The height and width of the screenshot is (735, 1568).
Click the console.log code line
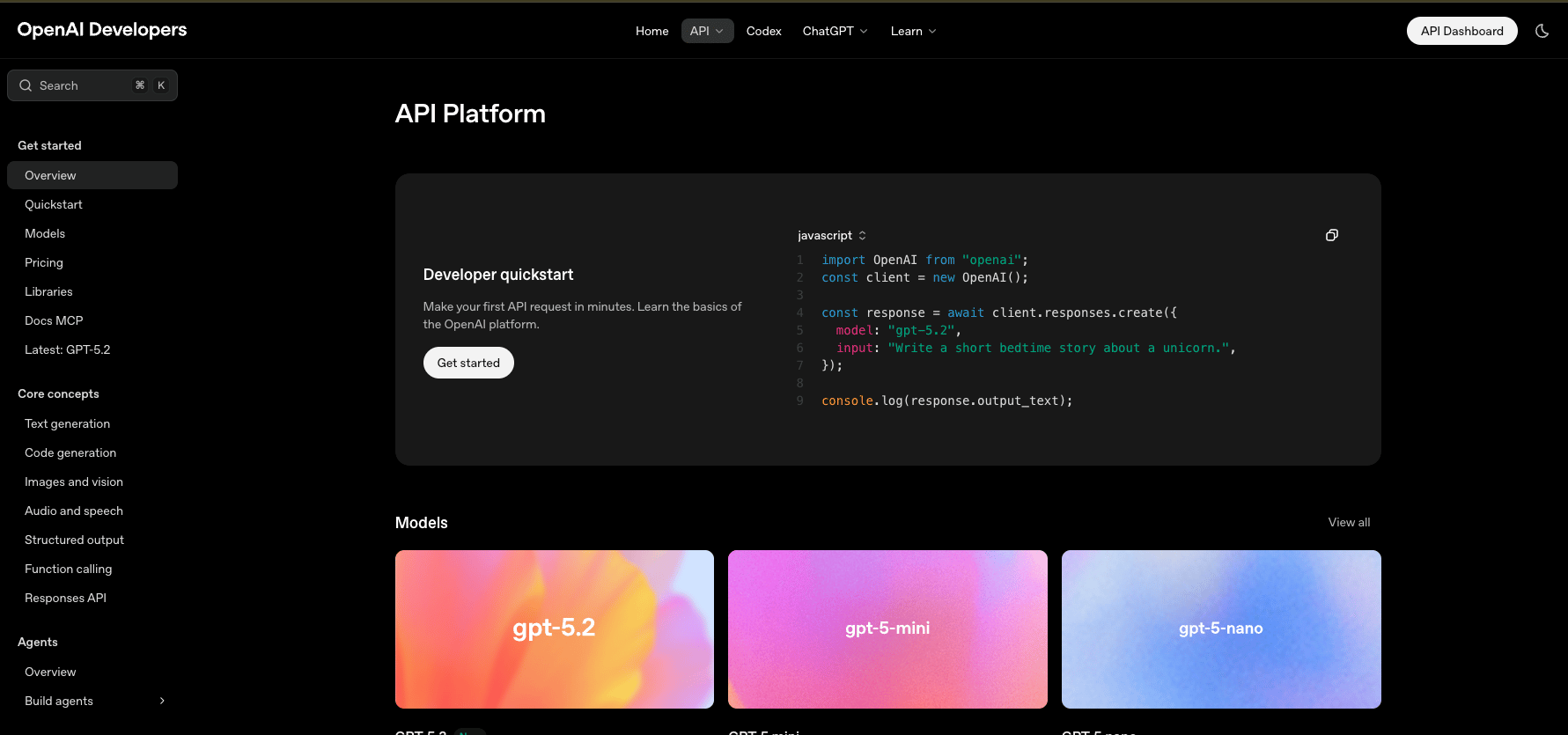click(x=947, y=401)
